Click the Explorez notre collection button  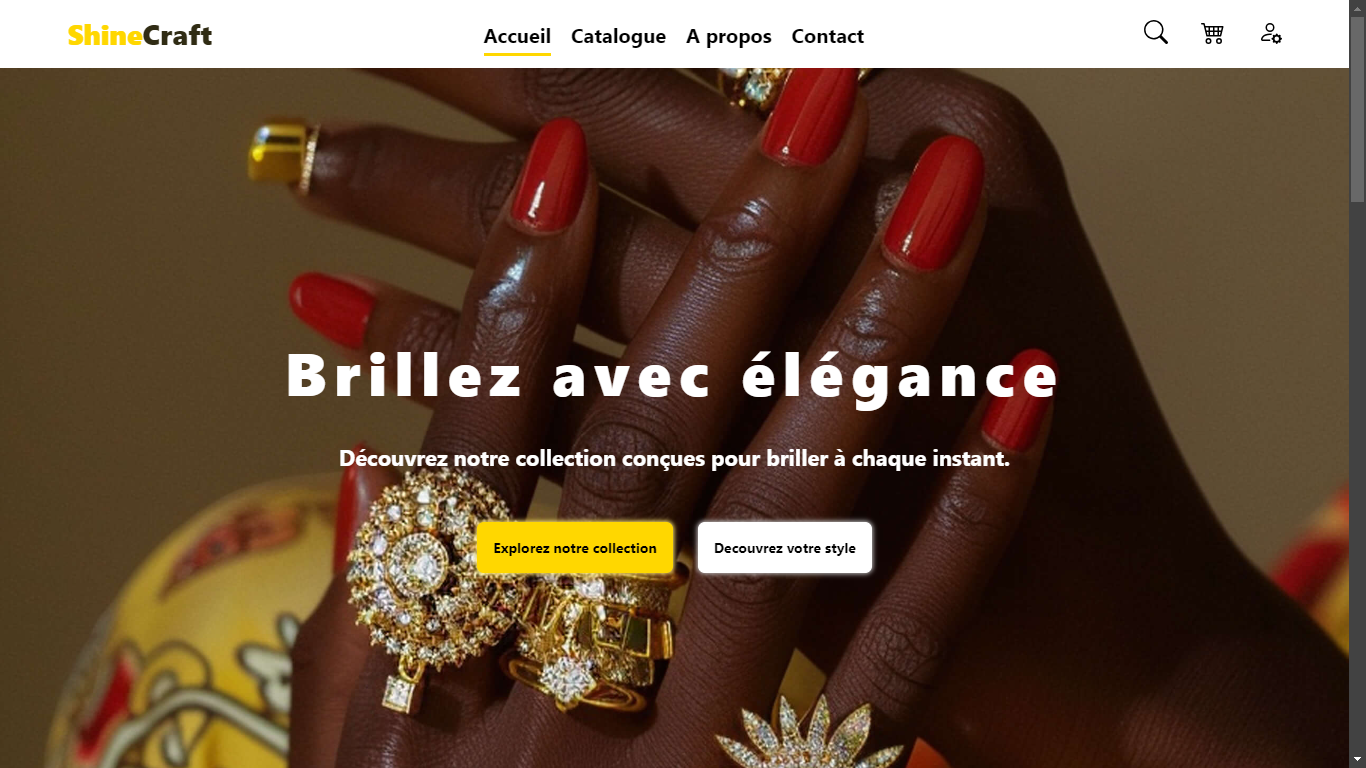(575, 548)
